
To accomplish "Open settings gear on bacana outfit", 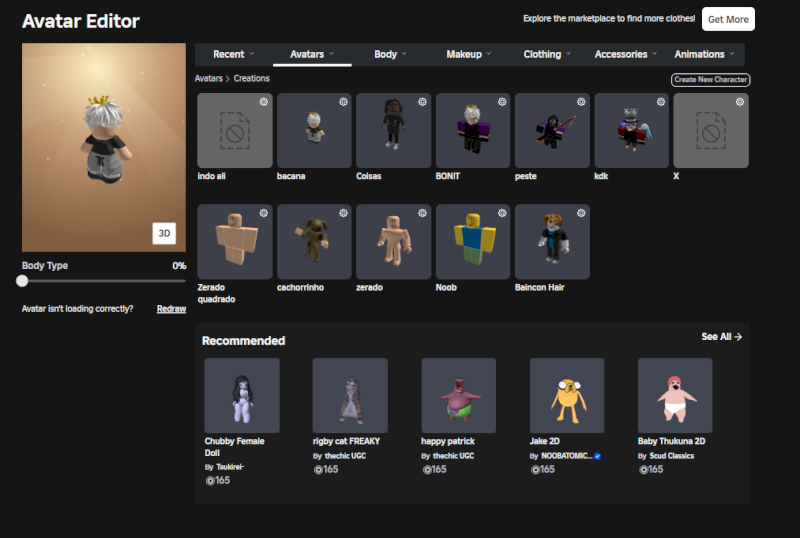I will 343,102.
